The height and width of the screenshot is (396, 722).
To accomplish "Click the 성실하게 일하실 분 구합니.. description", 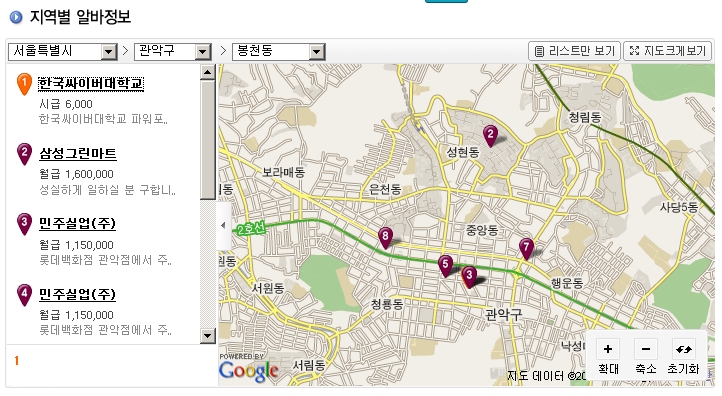I will tap(107, 190).
